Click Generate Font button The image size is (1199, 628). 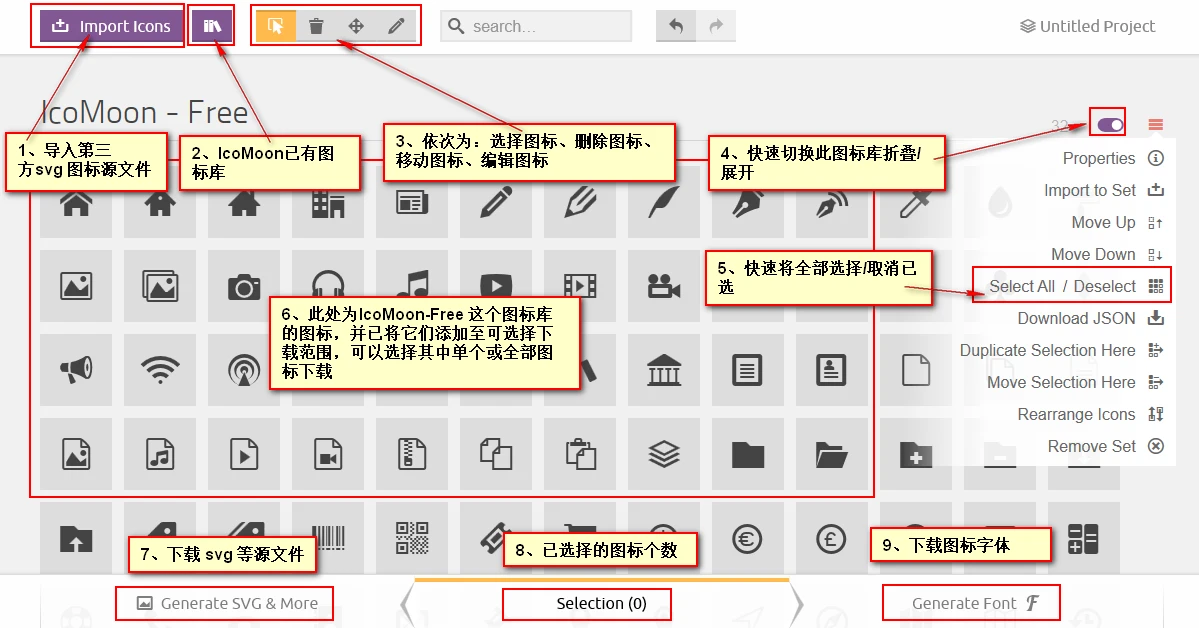pyautogui.click(x=974, y=604)
